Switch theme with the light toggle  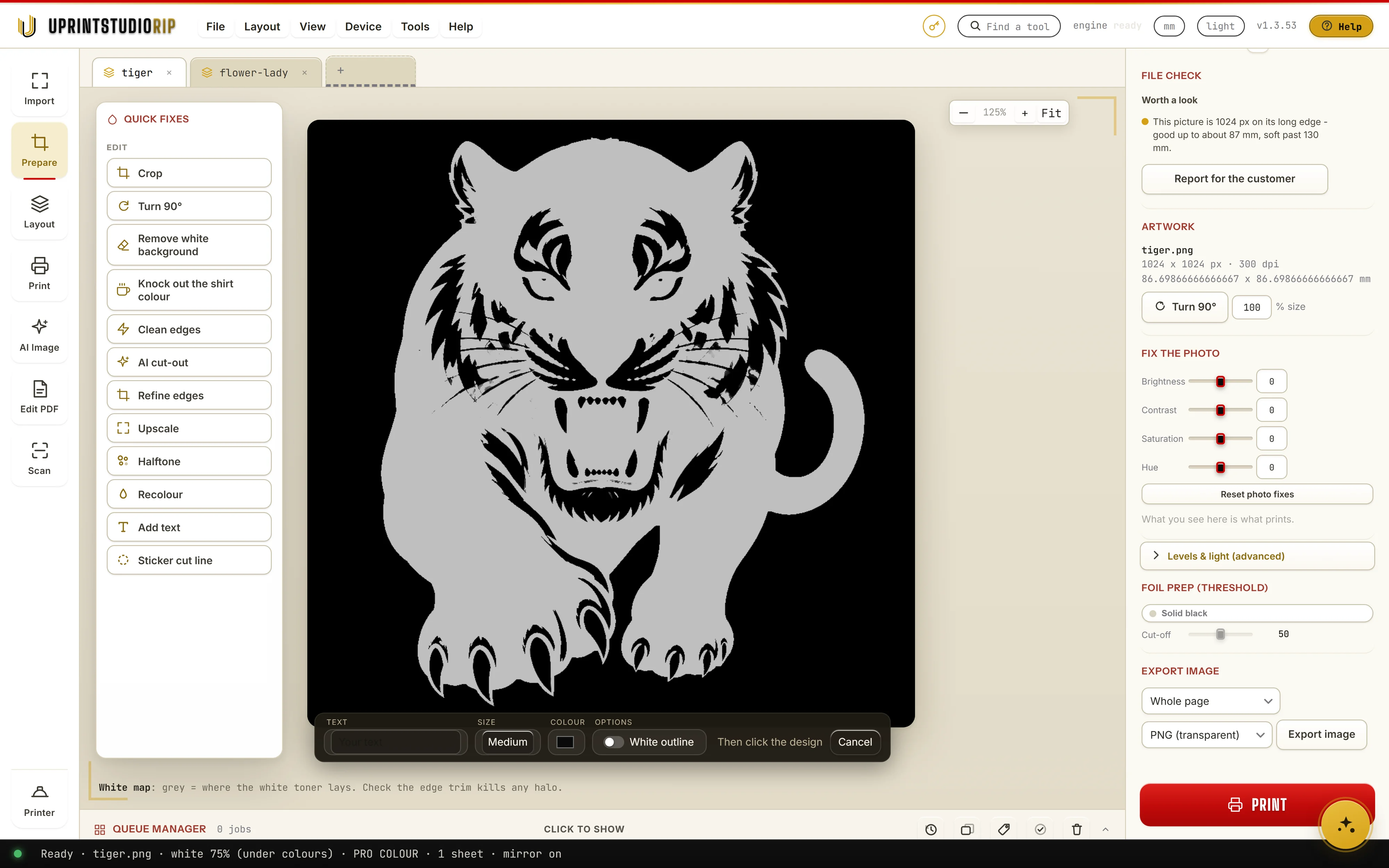coord(1220,26)
